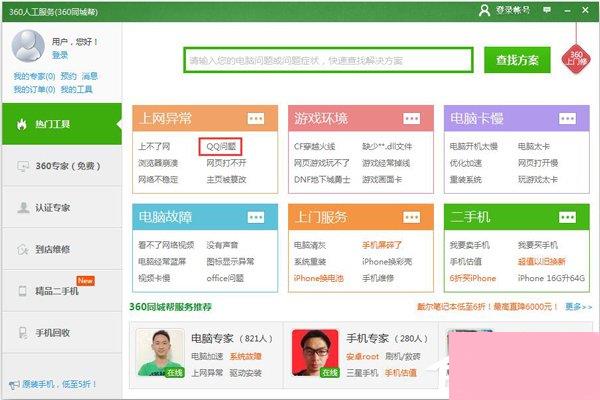Click the 查找方案 search button
Screen dimensions: 600x400
point(517,60)
